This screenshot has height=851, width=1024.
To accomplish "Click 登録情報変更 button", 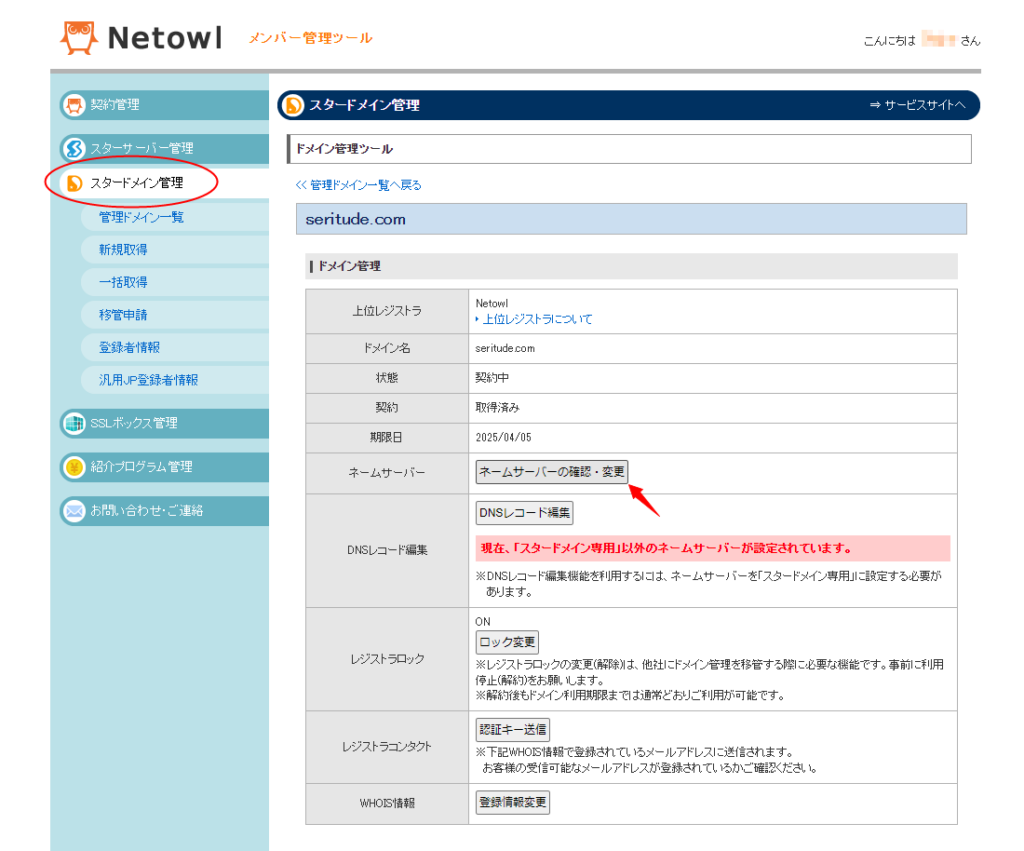I will tap(513, 803).
